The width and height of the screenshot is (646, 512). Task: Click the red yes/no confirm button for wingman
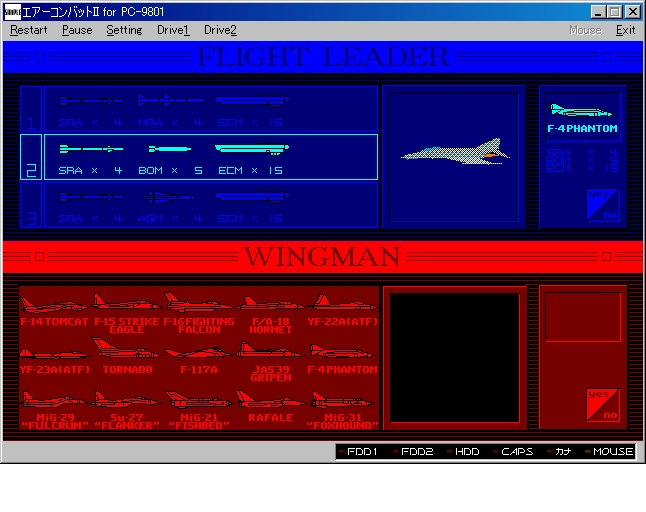click(x=603, y=405)
